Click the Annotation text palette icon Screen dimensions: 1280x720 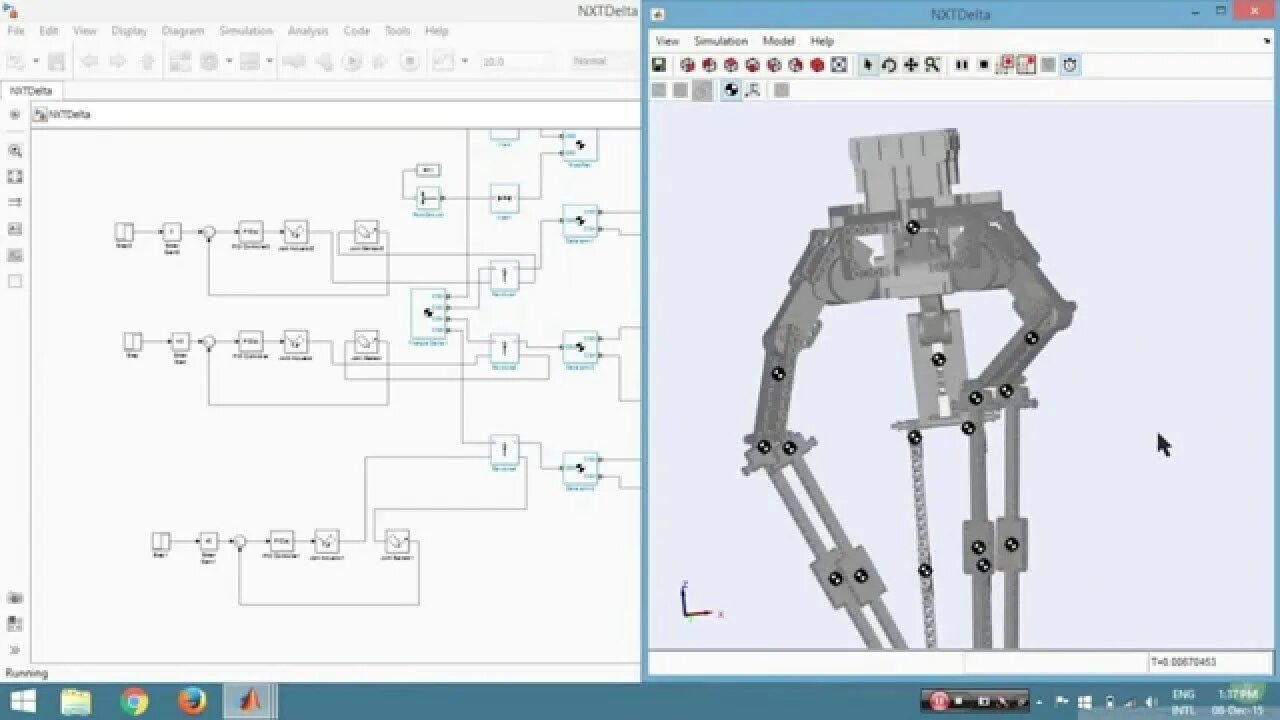pyautogui.click(x=15, y=229)
